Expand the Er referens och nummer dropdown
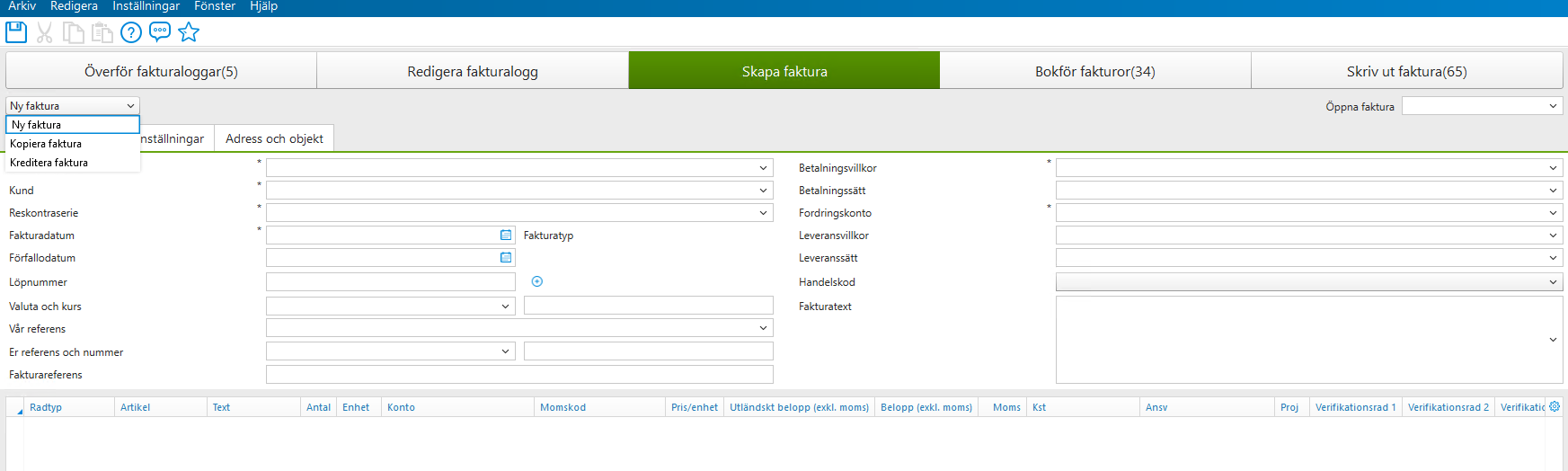1568x471 pixels. click(505, 351)
